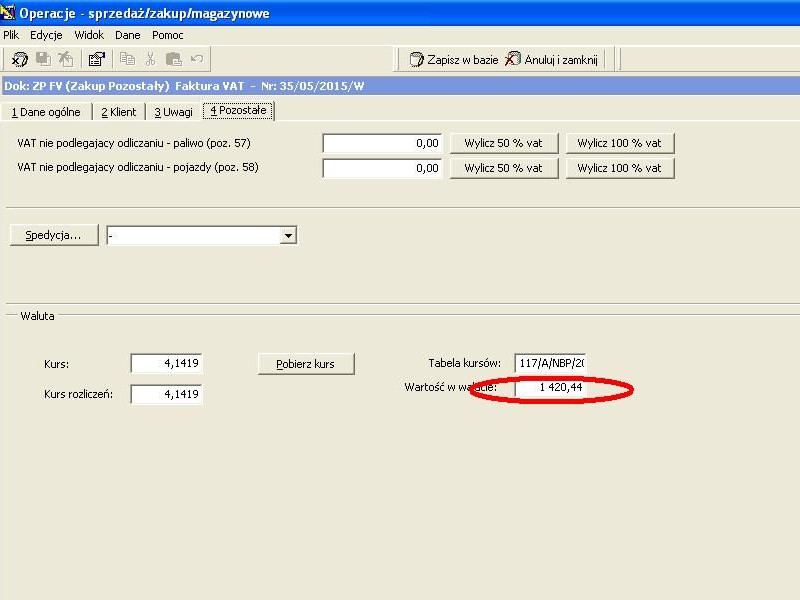The image size is (800, 600).
Task: Open the Edycje menu
Action: (46, 35)
